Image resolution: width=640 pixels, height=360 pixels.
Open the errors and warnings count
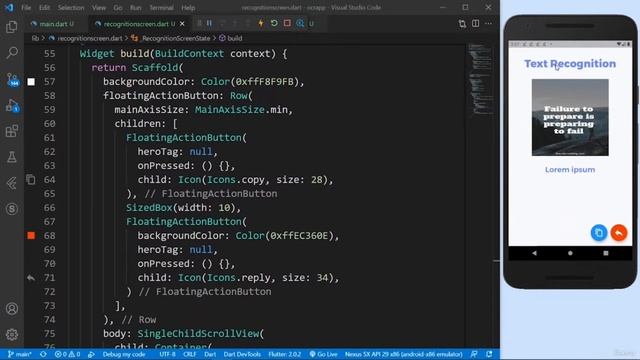67,354
